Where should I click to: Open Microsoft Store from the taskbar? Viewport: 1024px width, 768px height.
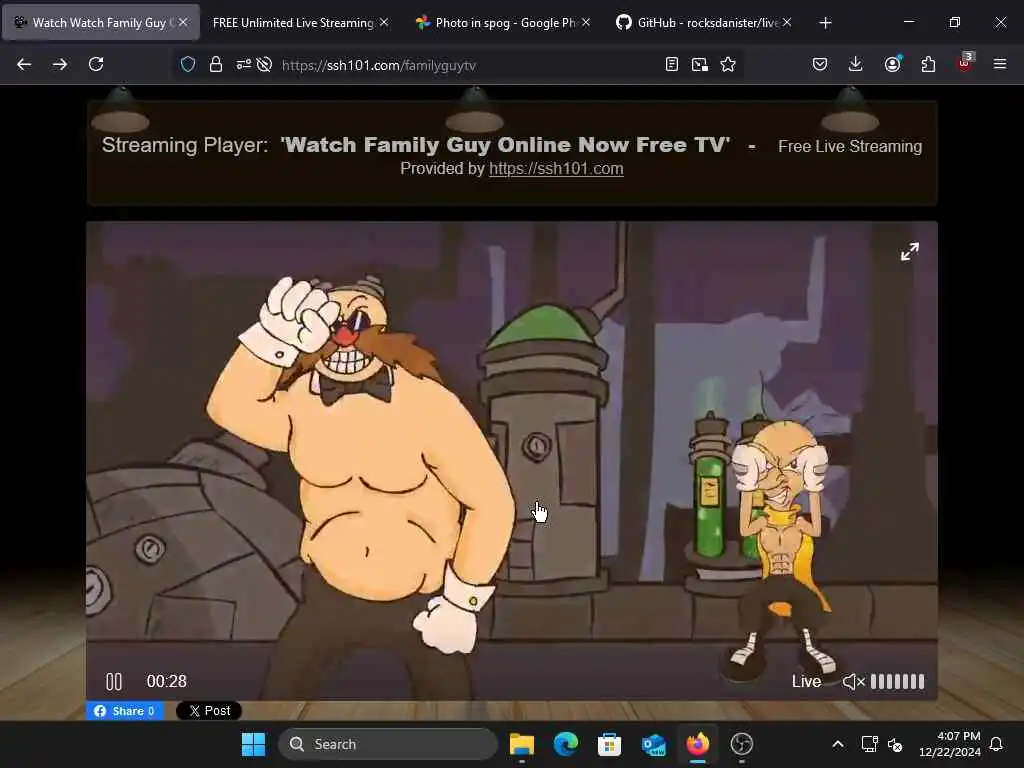pos(609,744)
